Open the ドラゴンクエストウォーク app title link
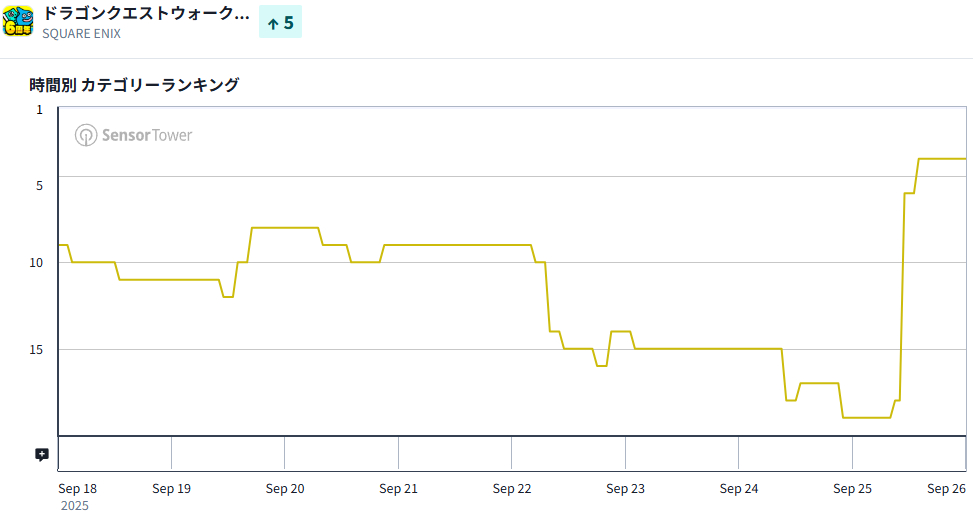Viewport: 973px width, 518px height. 146,13
